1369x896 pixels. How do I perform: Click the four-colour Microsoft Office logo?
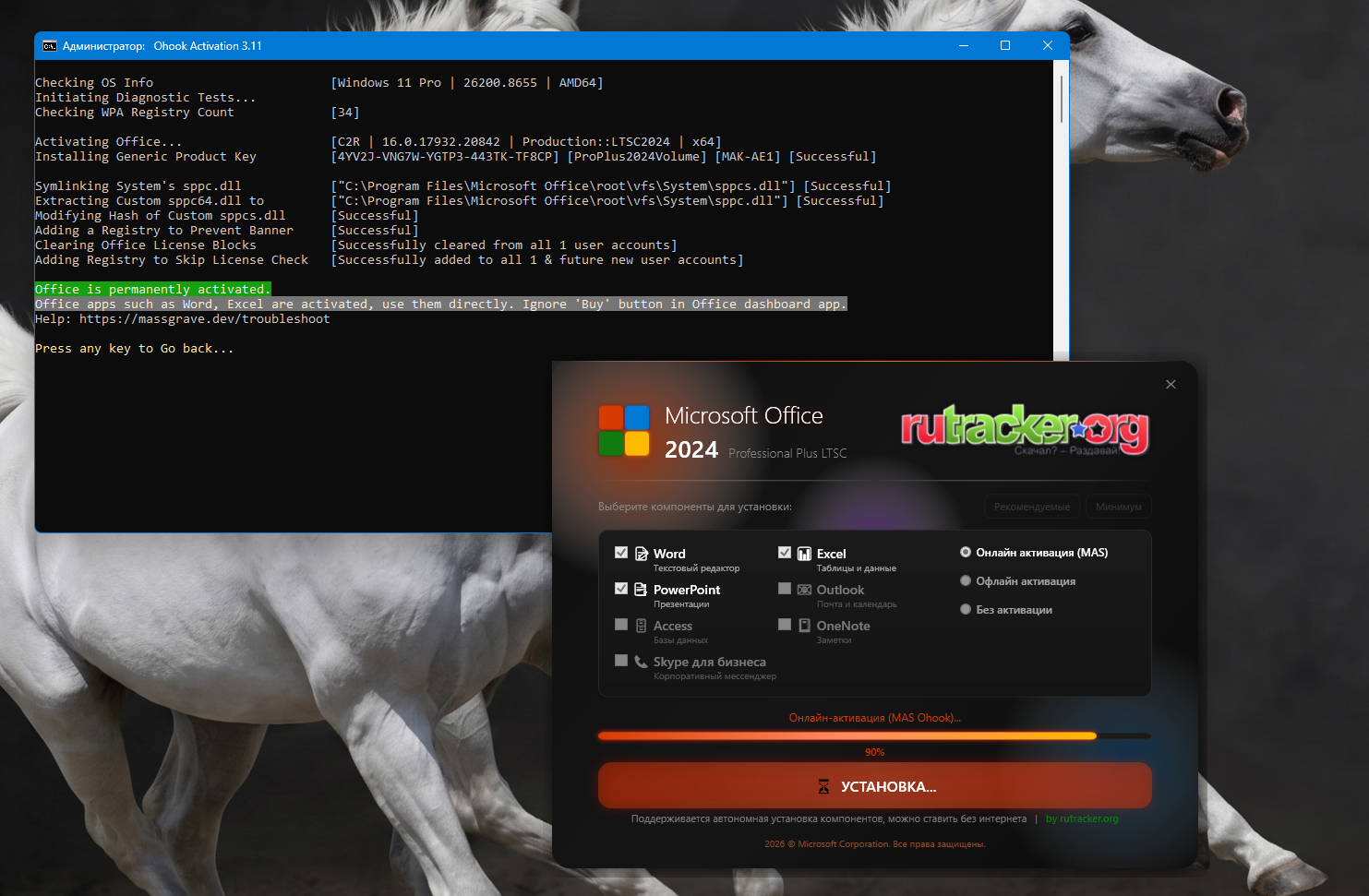pos(624,430)
